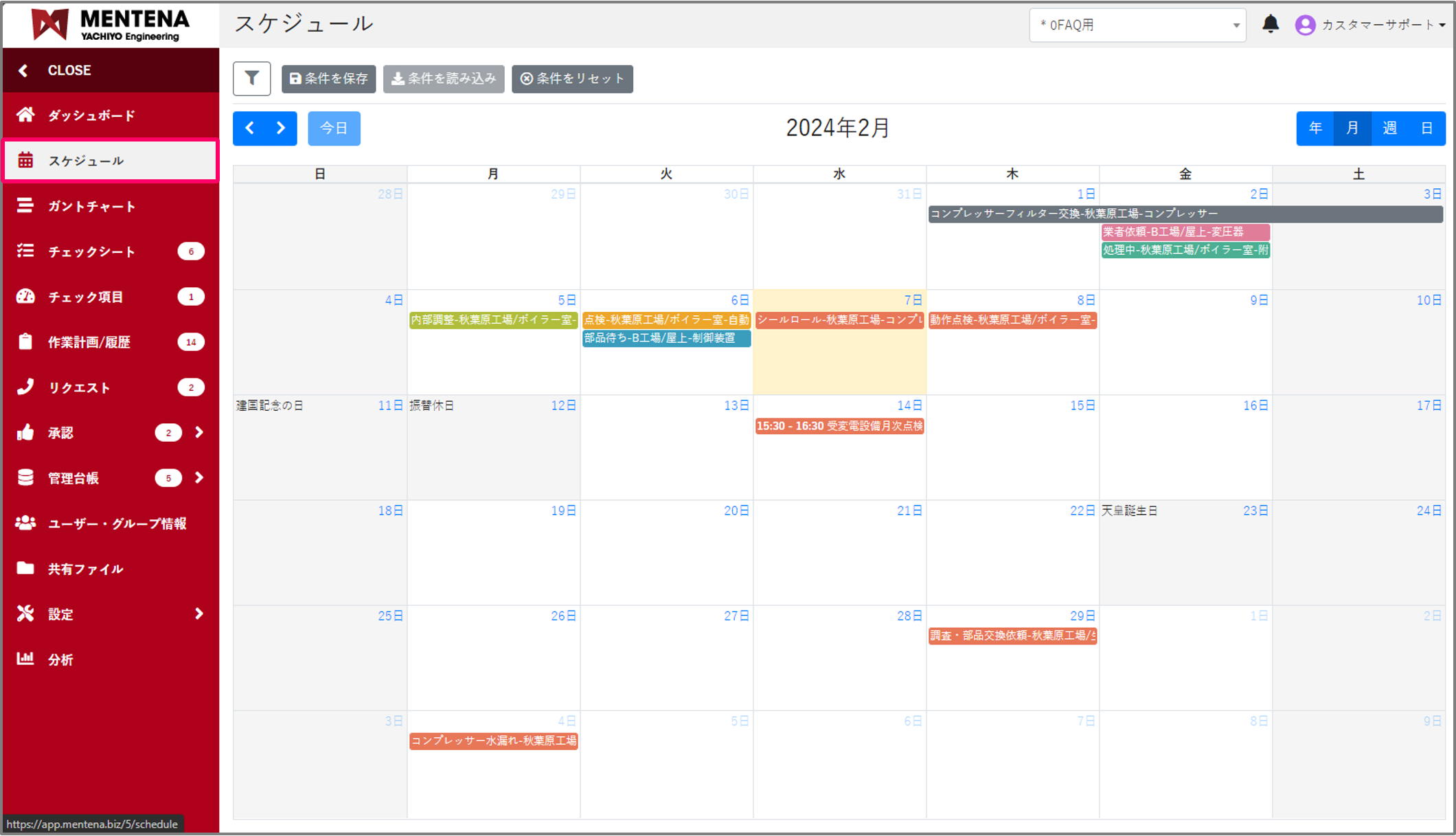Switch calendar to year view
Screen dimensions: 1456x836
tap(1315, 128)
